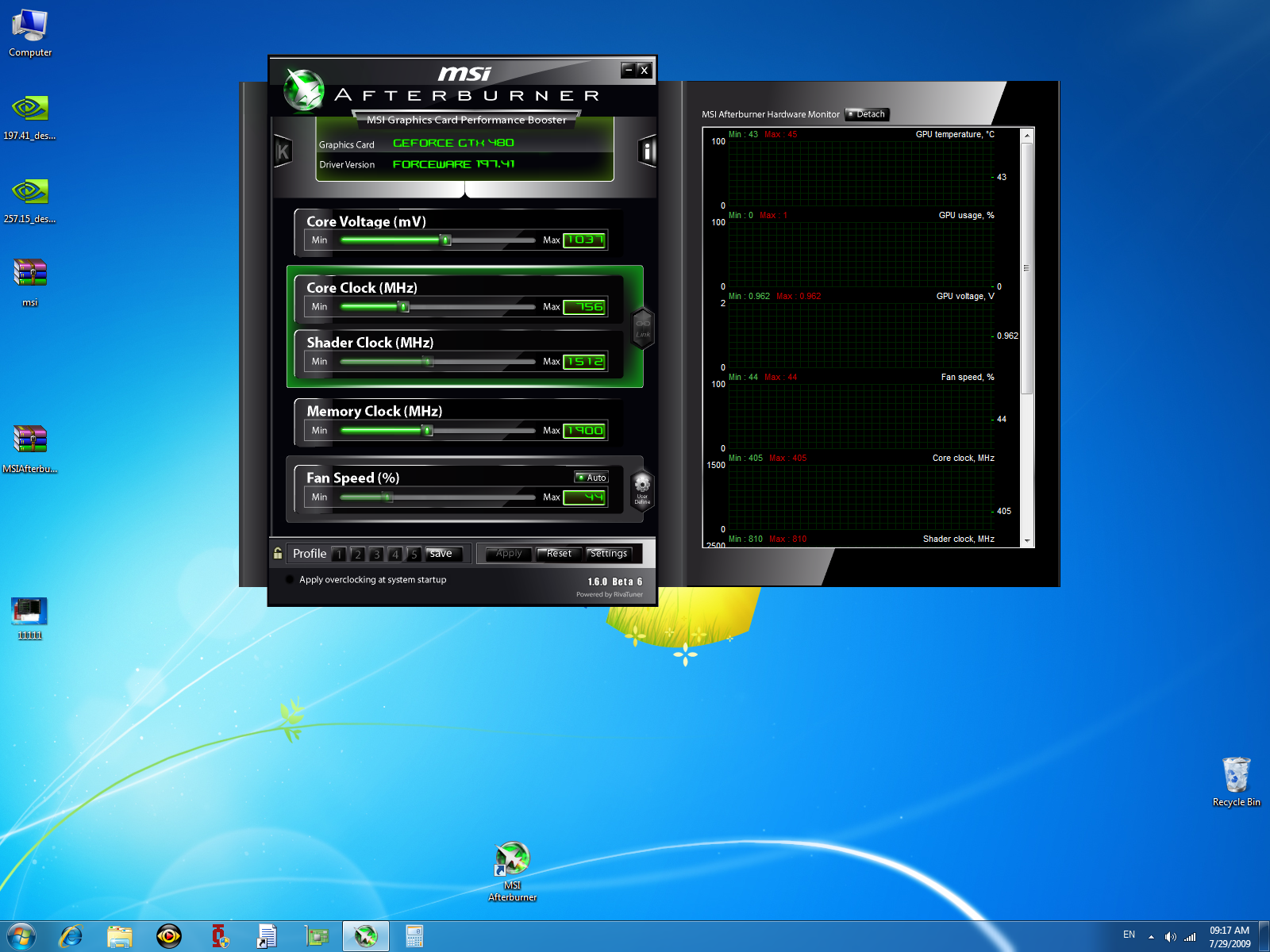Screen dimensions: 1270x952
Task: Click the fan User Define gear icon
Action: point(642,489)
